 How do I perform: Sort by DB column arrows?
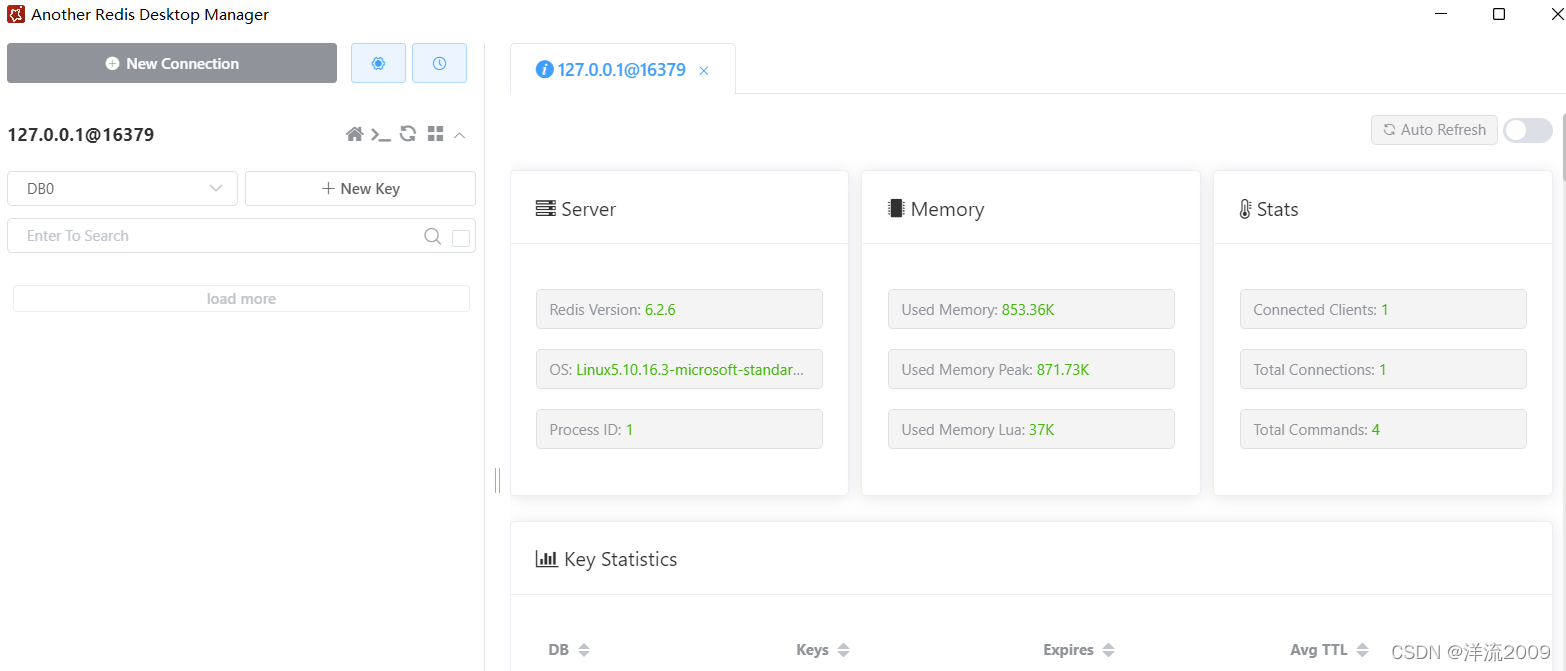(584, 650)
